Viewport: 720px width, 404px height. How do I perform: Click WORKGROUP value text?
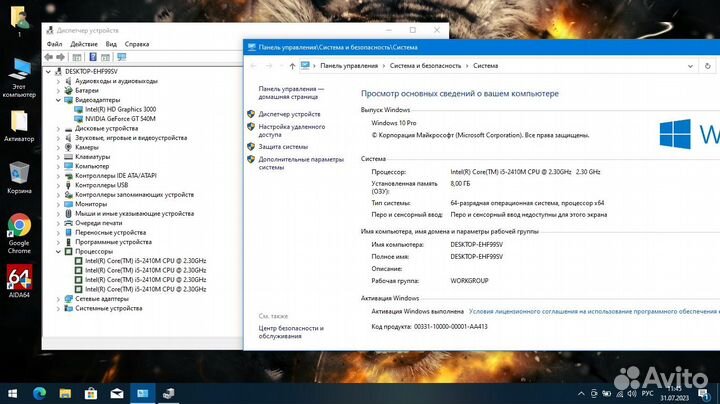(x=469, y=281)
